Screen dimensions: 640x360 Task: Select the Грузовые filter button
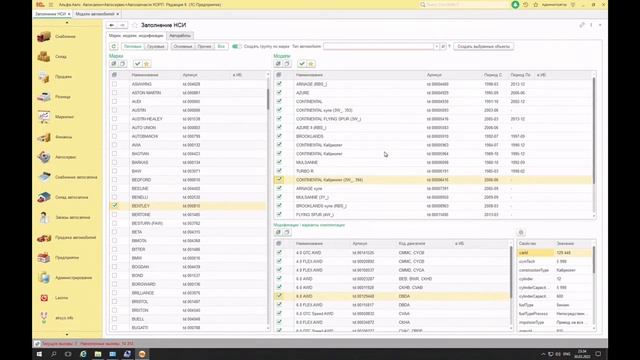(156, 47)
